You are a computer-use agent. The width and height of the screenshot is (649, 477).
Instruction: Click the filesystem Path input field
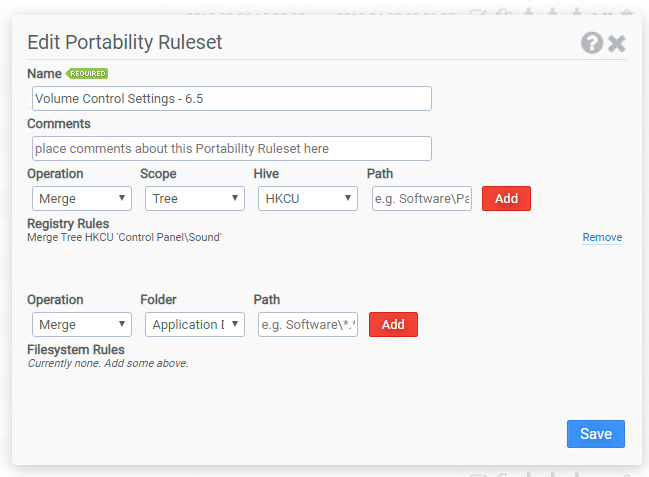pos(308,325)
